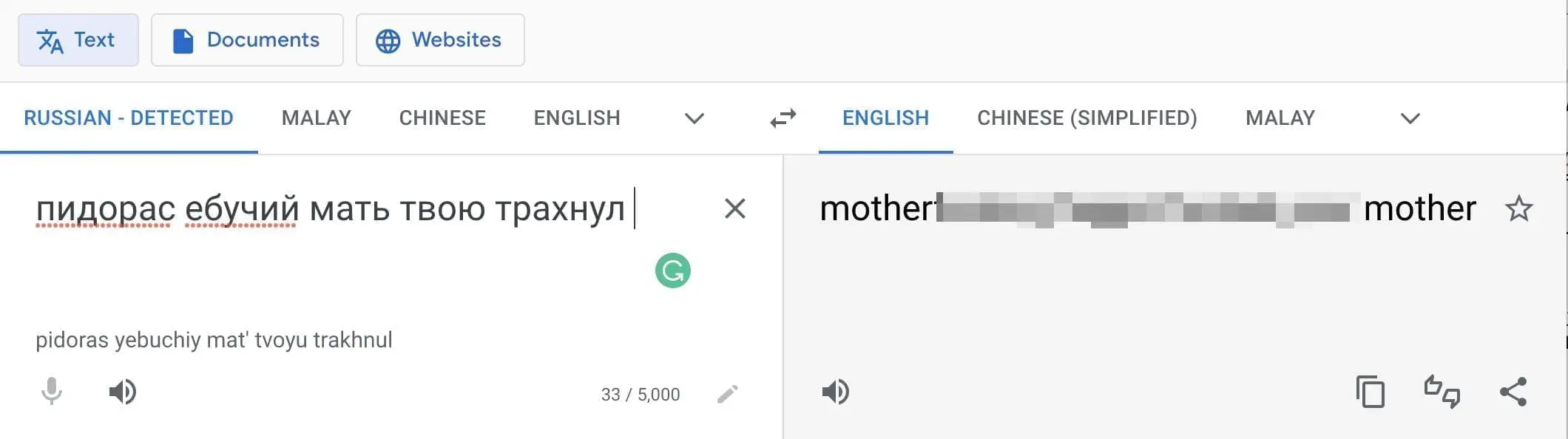Image resolution: width=1568 pixels, height=439 pixels.
Task: Select Malay as source language
Action: point(316,118)
